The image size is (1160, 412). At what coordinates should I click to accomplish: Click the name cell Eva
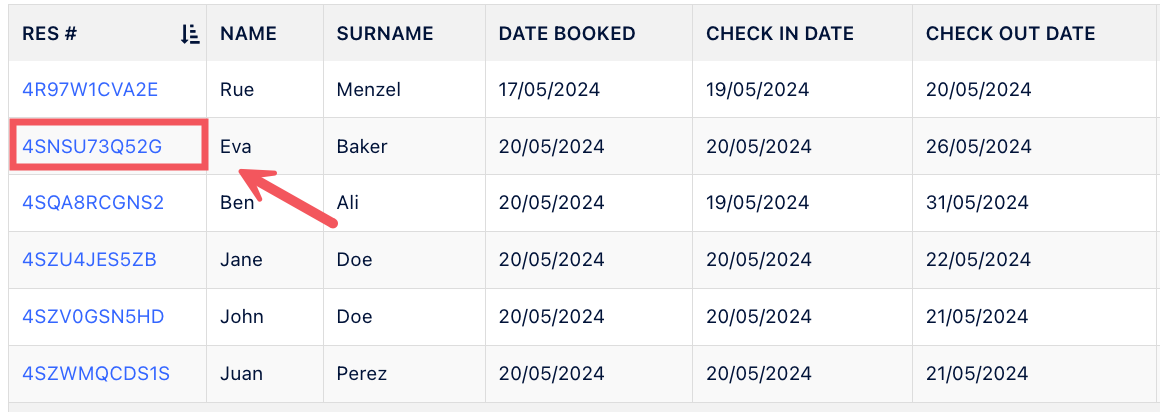236,147
